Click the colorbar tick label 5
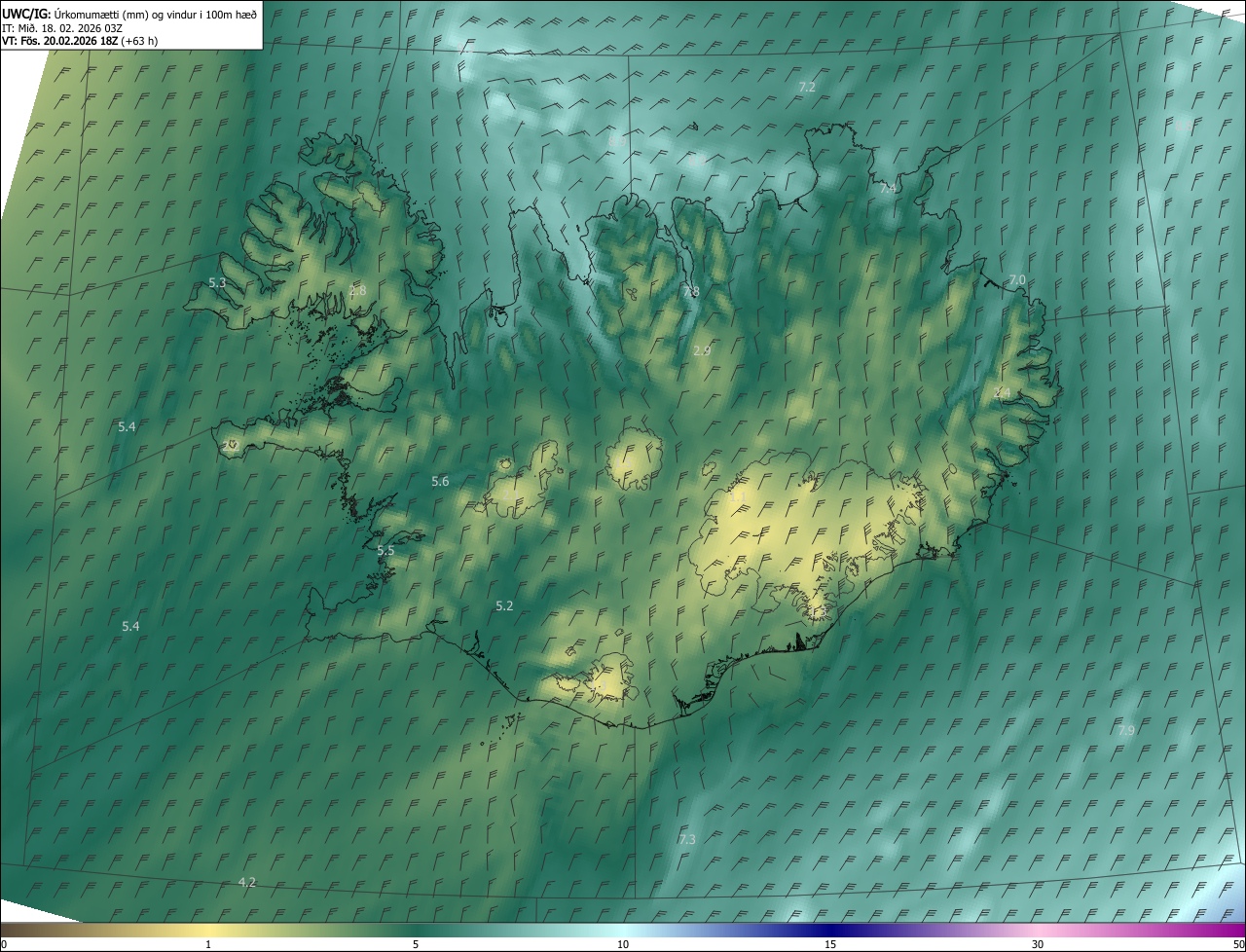1246x952 pixels. tap(416, 944)
